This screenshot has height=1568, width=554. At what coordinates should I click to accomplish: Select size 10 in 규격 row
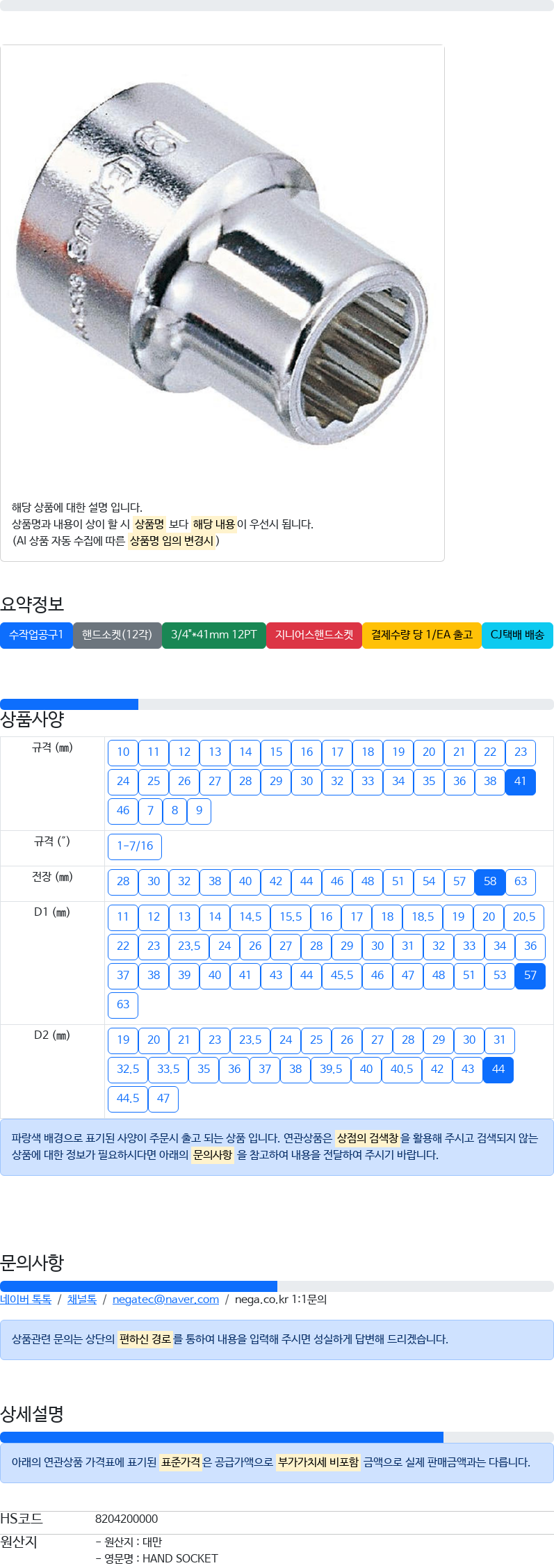(123, 752)
